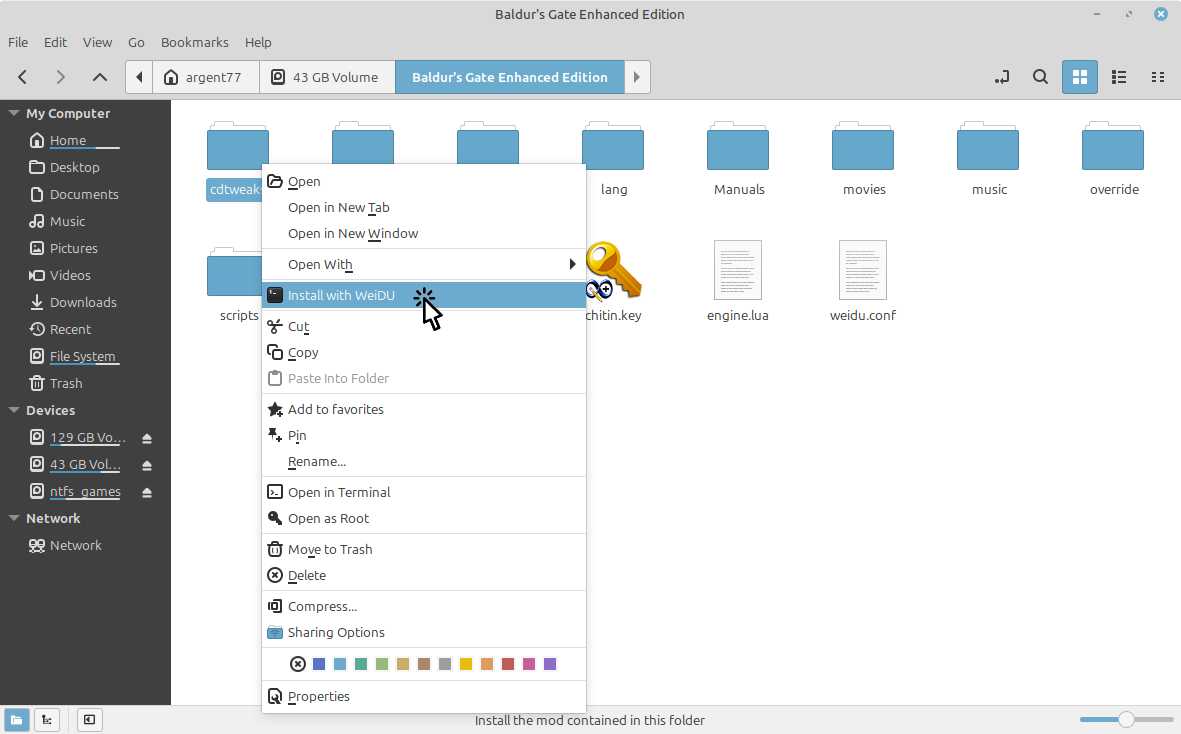The width and height of the screenshot is (1181, 734).
Task: Open the Go menu
Action: (x=136, y=42)
